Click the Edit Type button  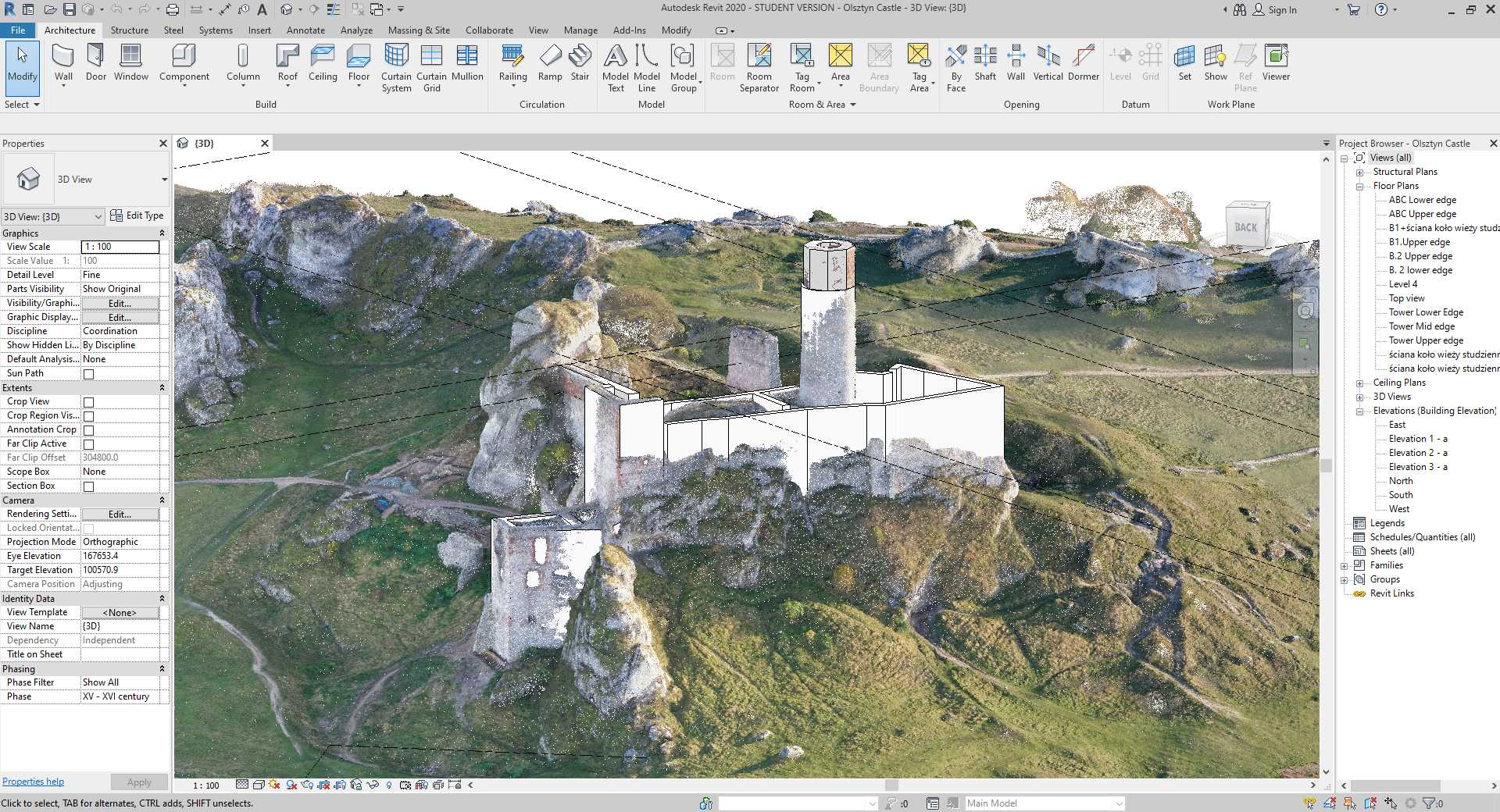pyautogui.click(x=137, y=215)
